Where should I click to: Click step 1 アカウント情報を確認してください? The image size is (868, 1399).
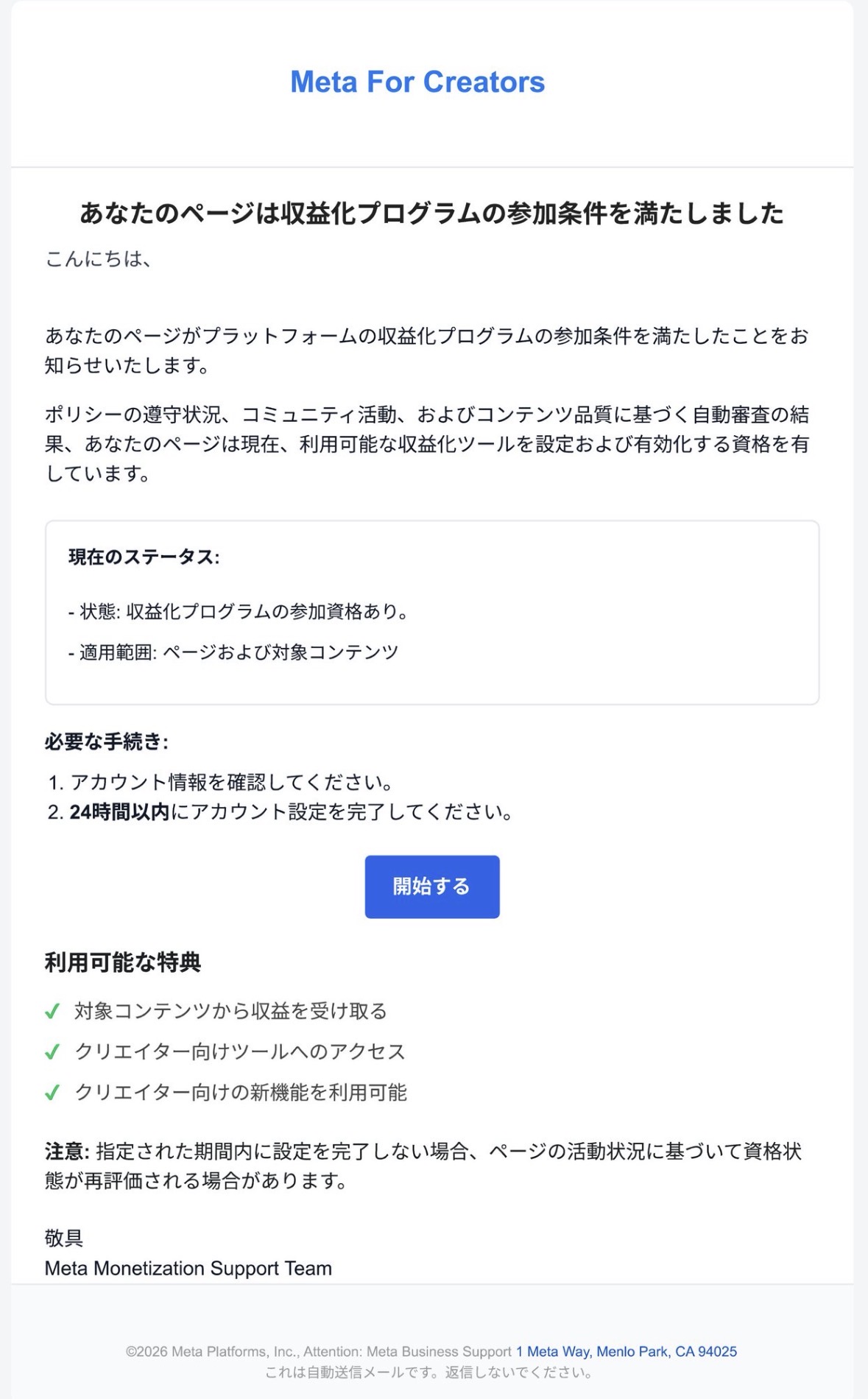coord(221,782)
